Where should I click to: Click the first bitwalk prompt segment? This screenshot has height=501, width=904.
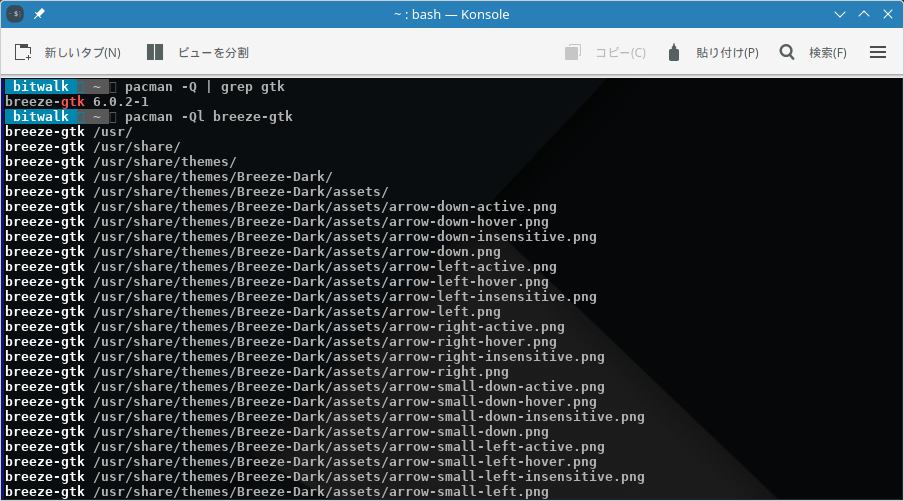[40, 86]
